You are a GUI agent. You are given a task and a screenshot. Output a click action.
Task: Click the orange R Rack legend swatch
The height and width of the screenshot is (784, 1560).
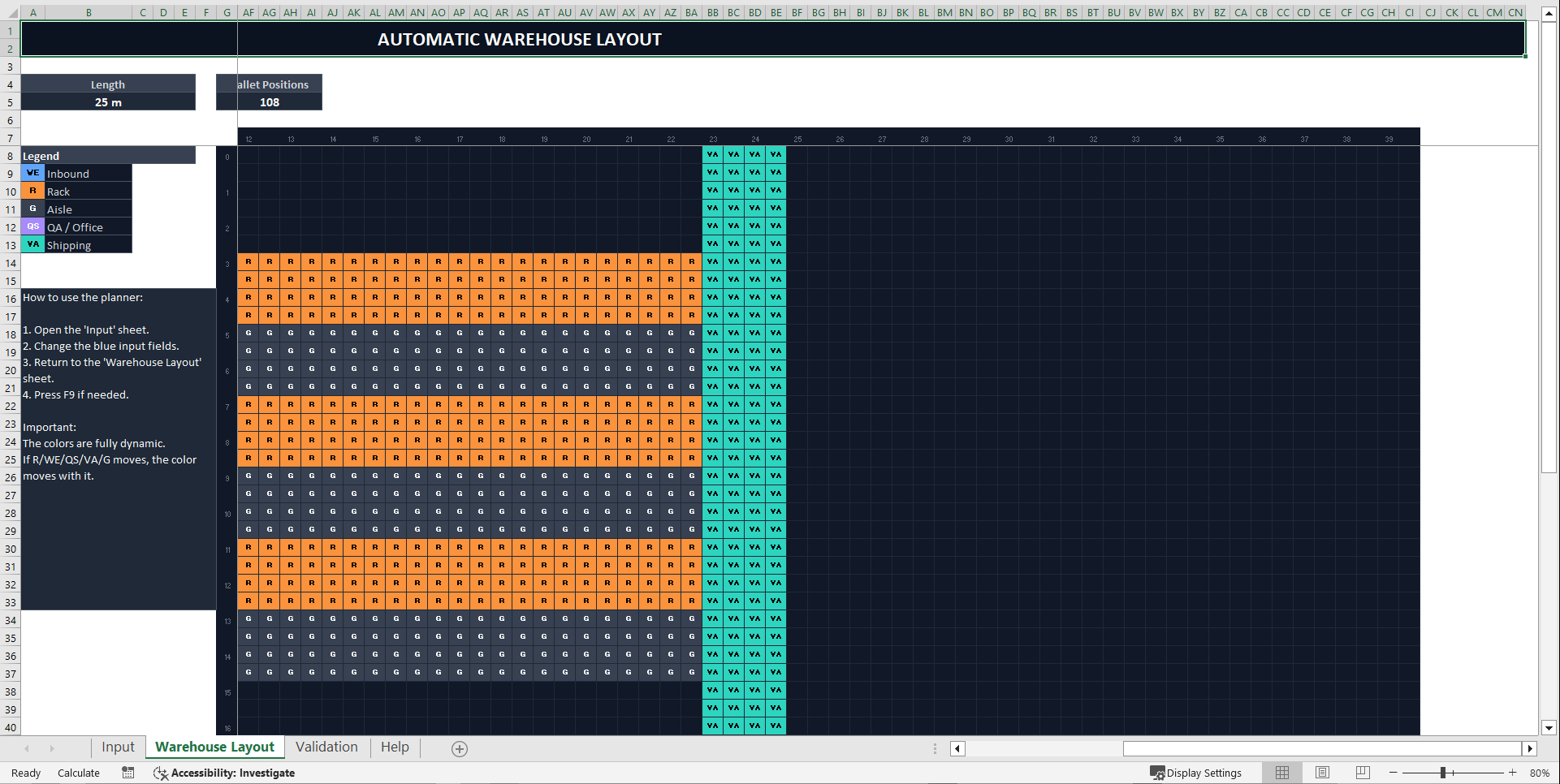(32, 191)
